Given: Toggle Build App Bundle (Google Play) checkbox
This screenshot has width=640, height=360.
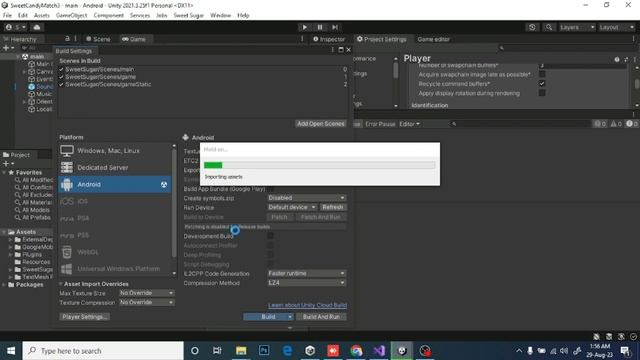Looking at the screenshot, I should 270,189.
